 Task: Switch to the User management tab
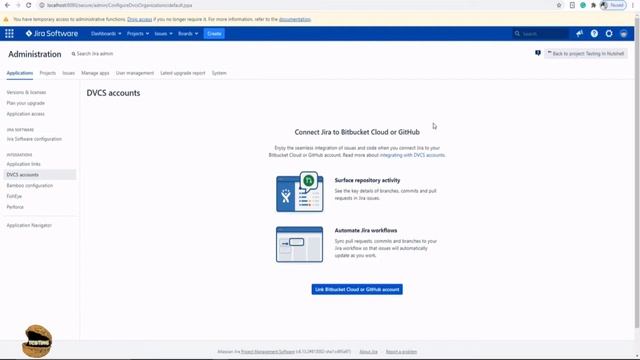point(135,73)
